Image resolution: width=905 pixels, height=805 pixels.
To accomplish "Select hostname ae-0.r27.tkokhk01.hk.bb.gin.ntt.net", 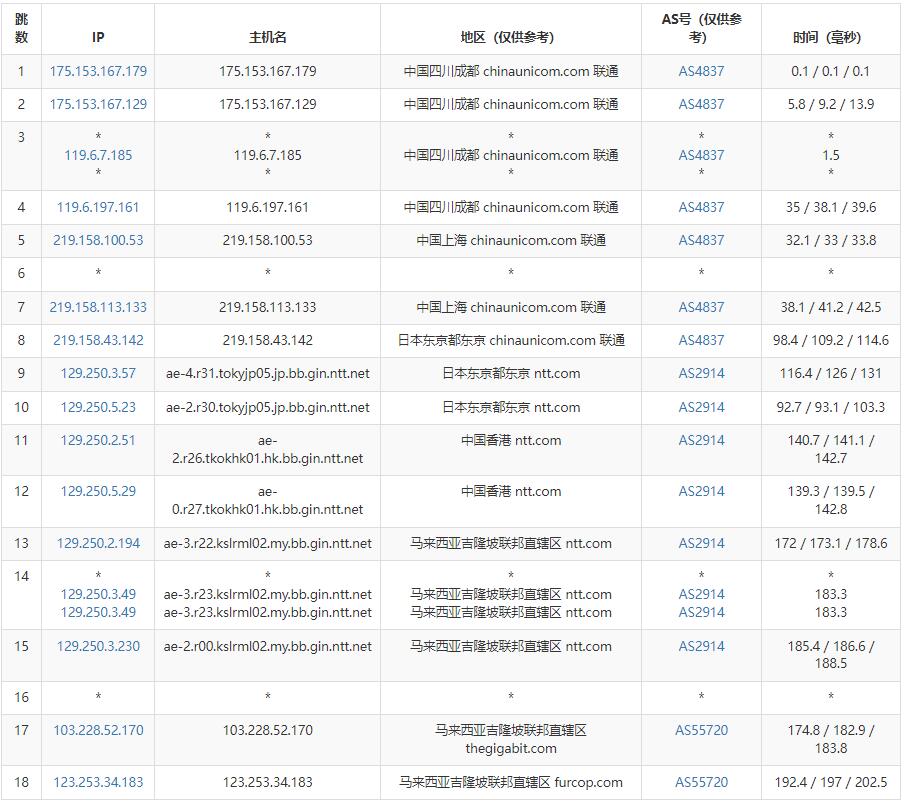I will click(x=267, y=500).
